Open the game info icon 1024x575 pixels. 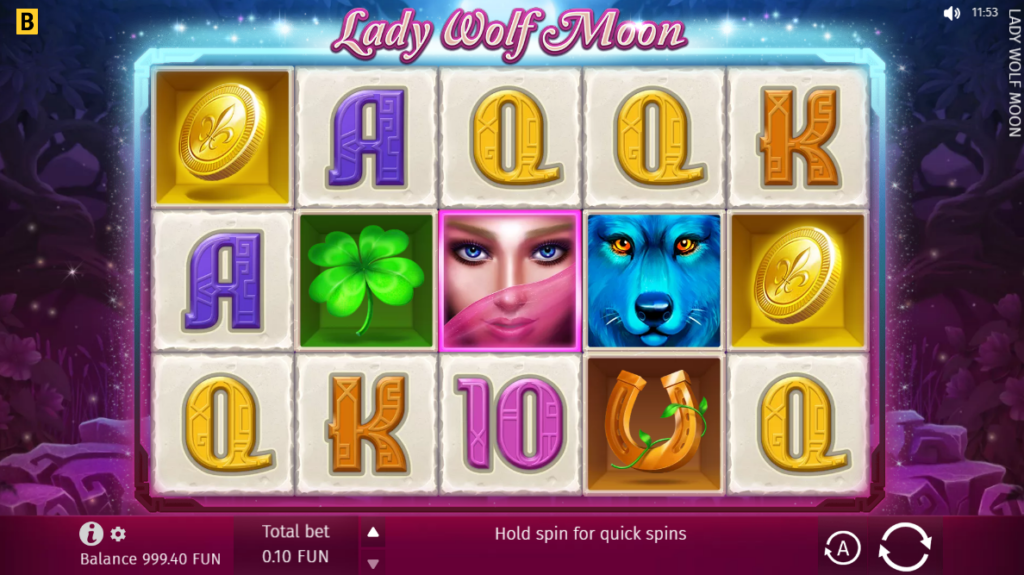91,534
